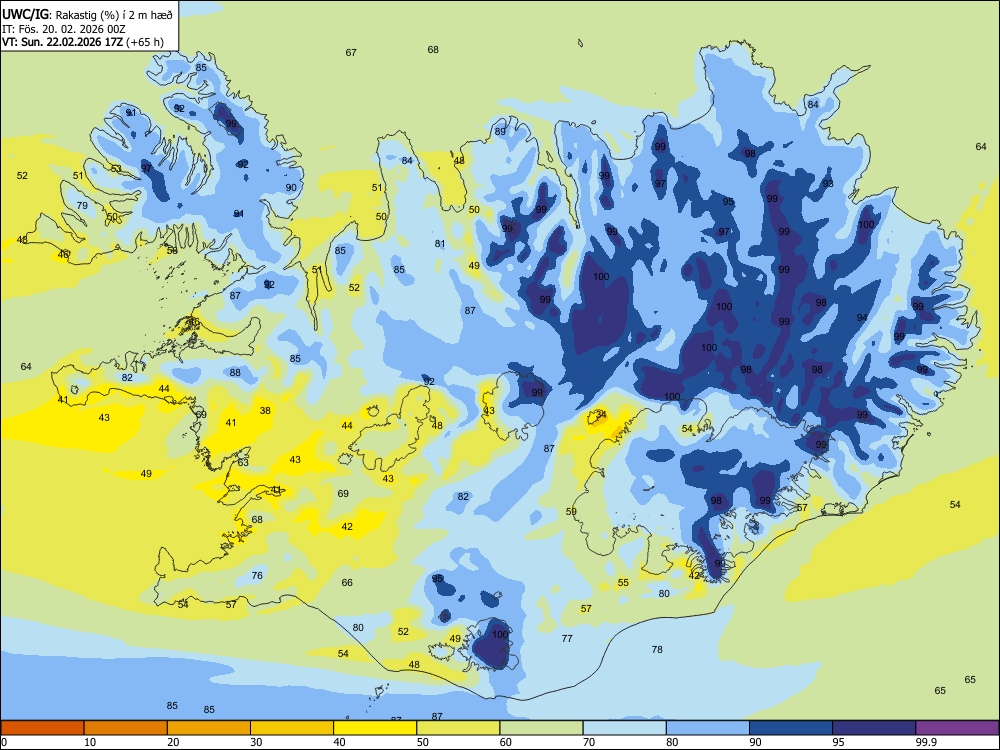Click the 'VT: Sun. 22.02.2026 17Z (+65 h)' line
The width and height of the screenshot is (1000, 750).
[x=83, y=42]
